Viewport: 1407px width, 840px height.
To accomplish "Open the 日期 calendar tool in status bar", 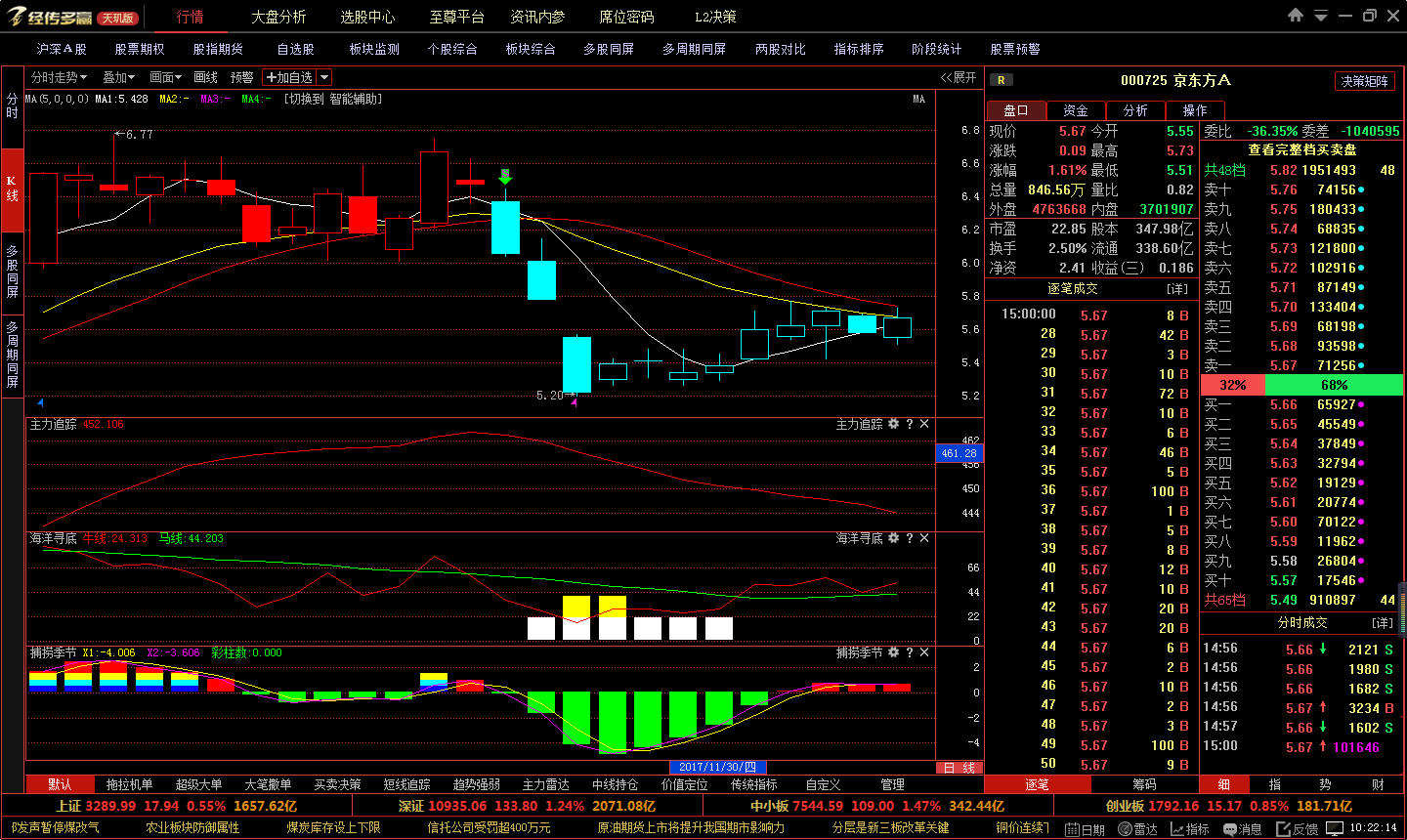I will 1085,829.
